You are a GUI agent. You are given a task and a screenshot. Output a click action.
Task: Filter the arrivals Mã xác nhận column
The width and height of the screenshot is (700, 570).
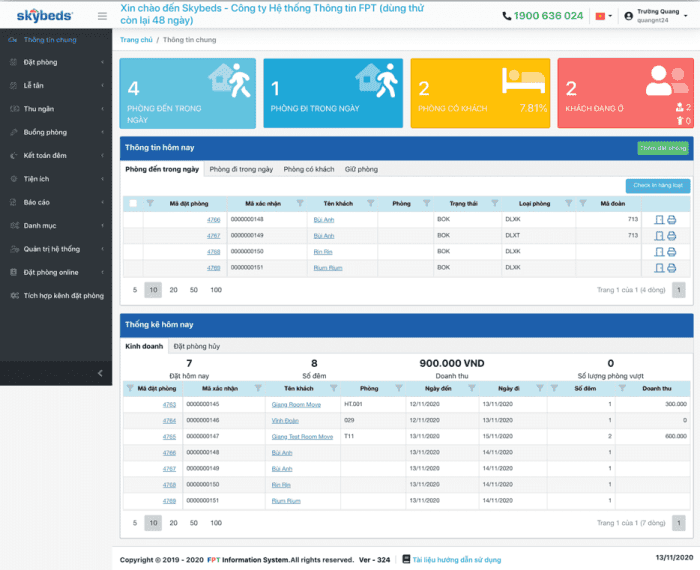[x=300, y=204]
